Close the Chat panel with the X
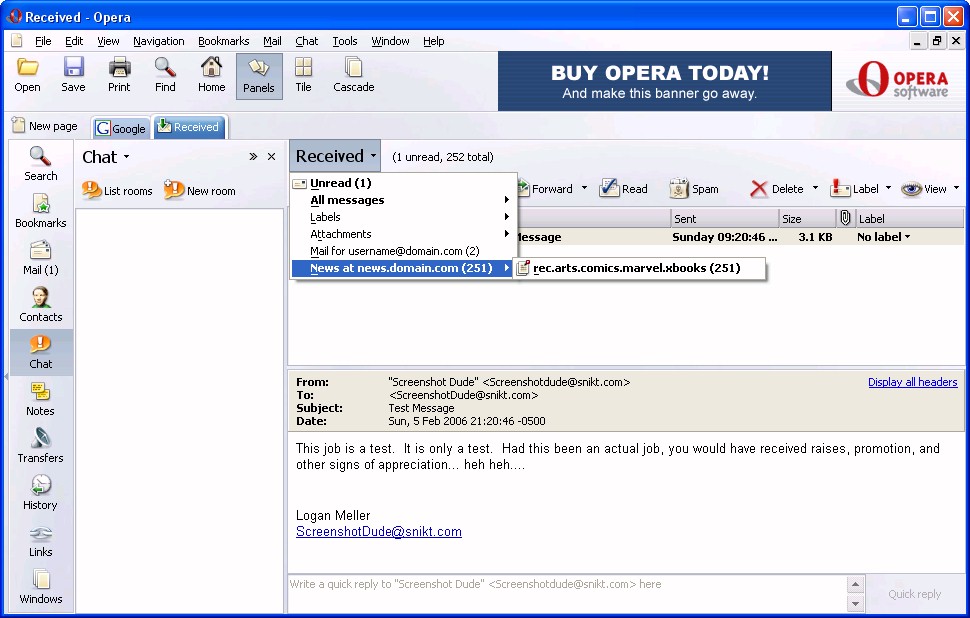Viewport: 970px width, 618px height. (271, 157)
